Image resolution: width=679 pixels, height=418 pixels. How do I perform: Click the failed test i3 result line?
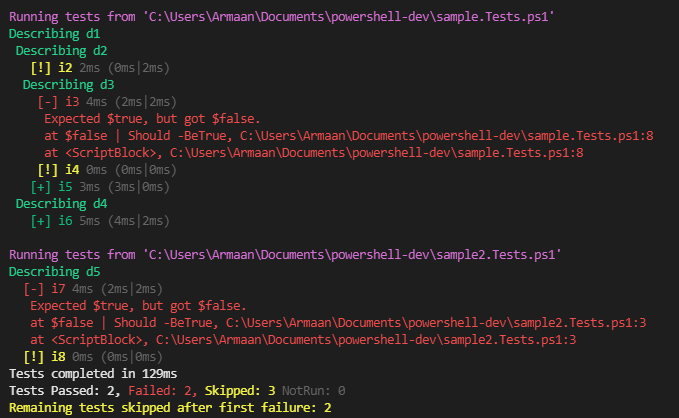(107, 102)
